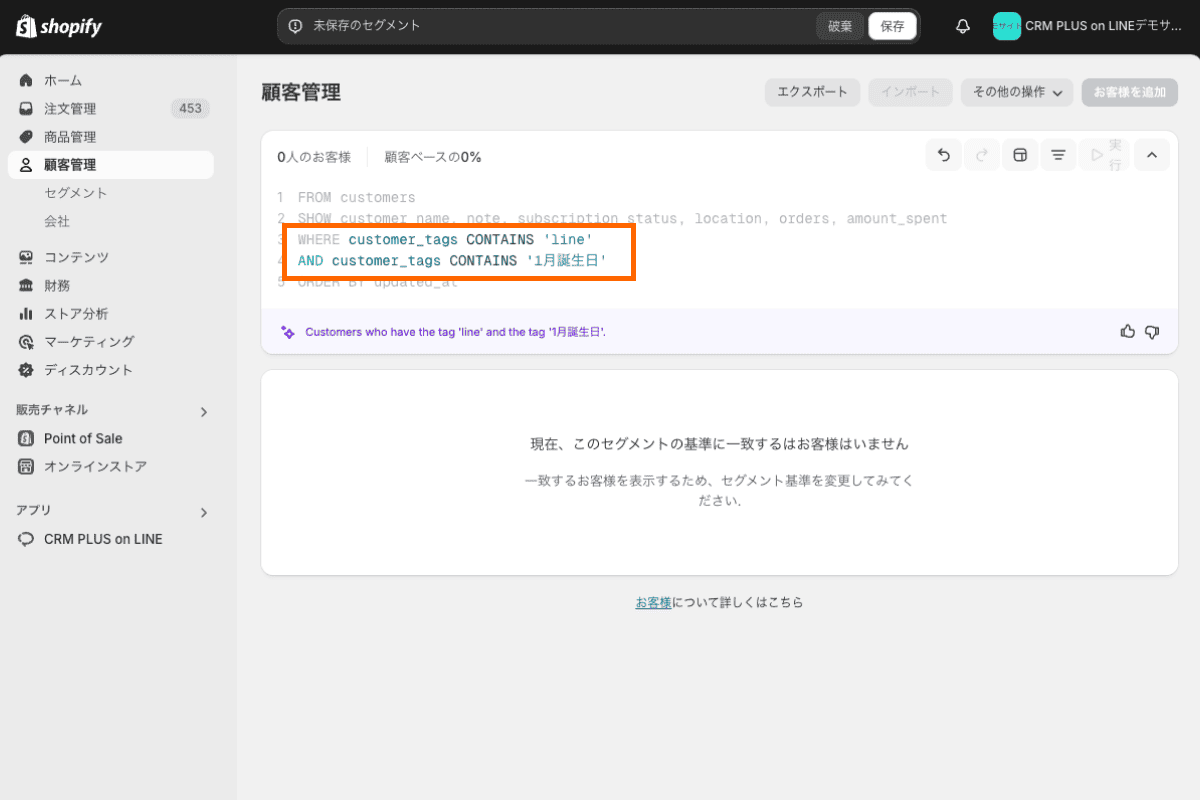Screen dimensions: 1200x800
Task: Click the ORDER BY updated_at query line
Action: [x=378, y=282]
